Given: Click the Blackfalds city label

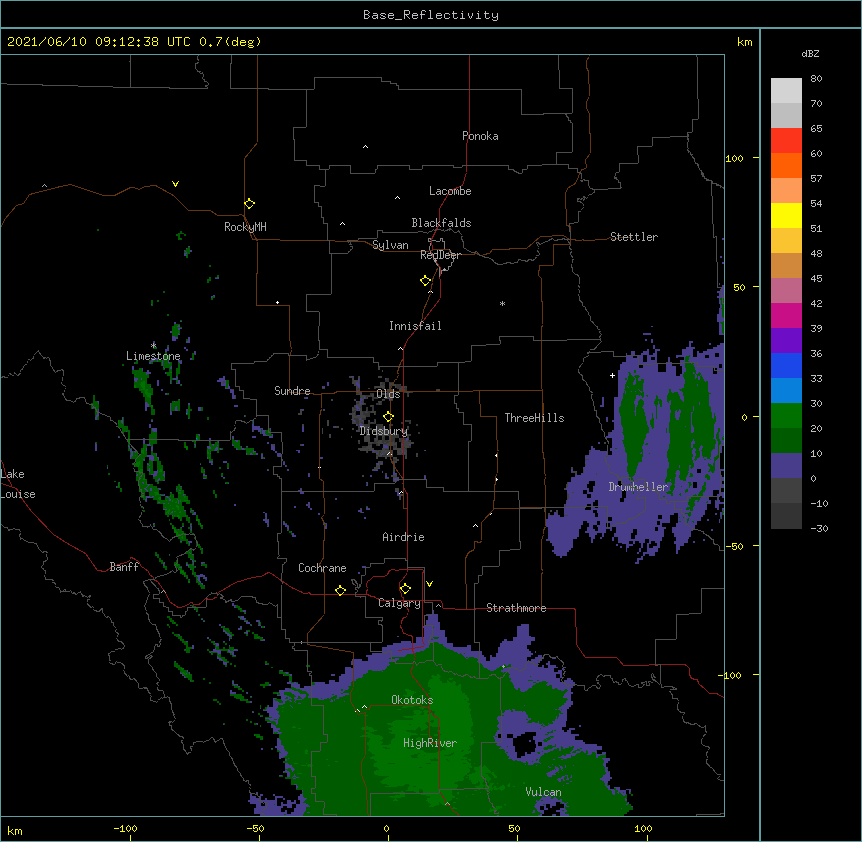Looking at the screenshot, I should [441, 223].
